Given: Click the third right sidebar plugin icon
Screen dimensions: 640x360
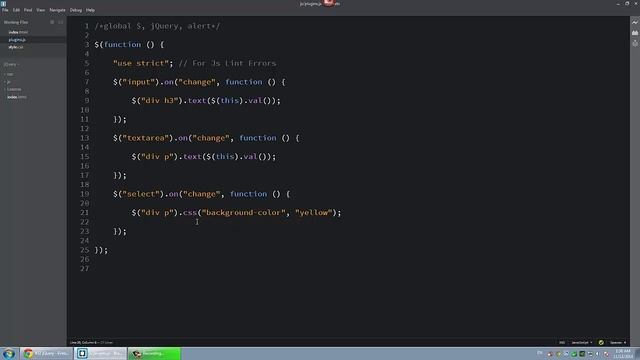Looking at the screenshot, I should [x=635, y=43].
